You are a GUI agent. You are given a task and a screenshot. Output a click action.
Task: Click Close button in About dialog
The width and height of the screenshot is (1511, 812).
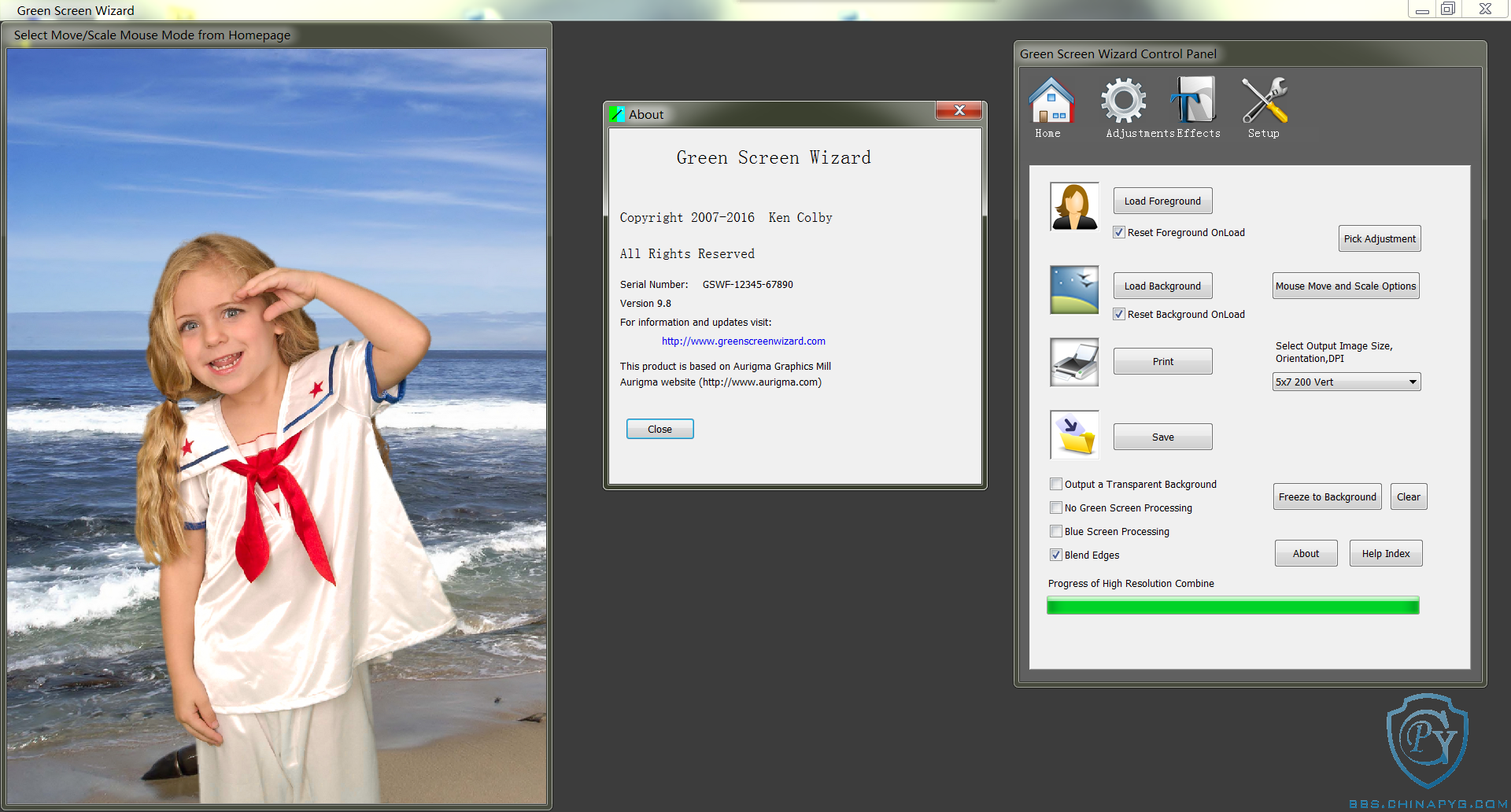coord(659,429)
